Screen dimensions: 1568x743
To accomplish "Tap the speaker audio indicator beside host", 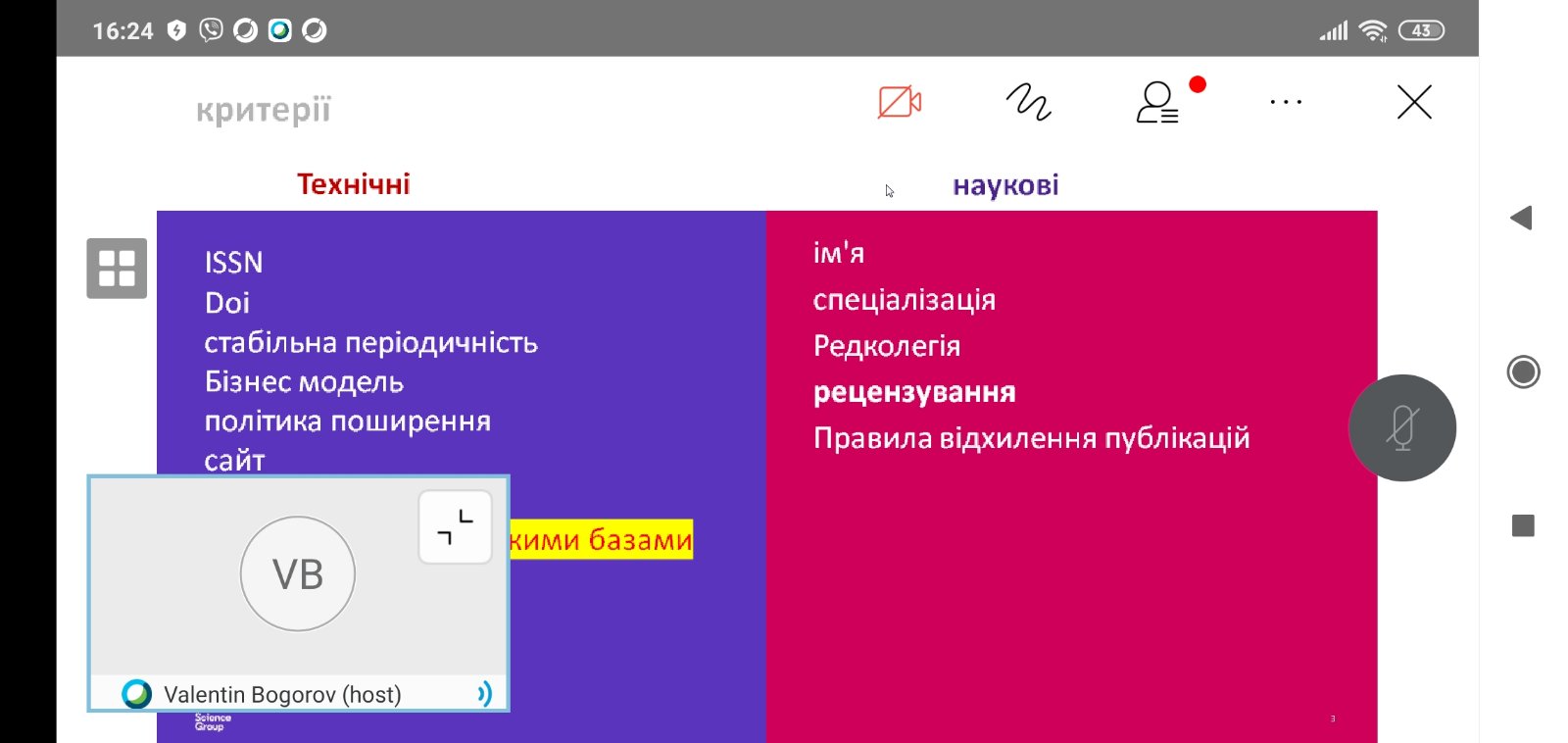I will coord(483,694).
